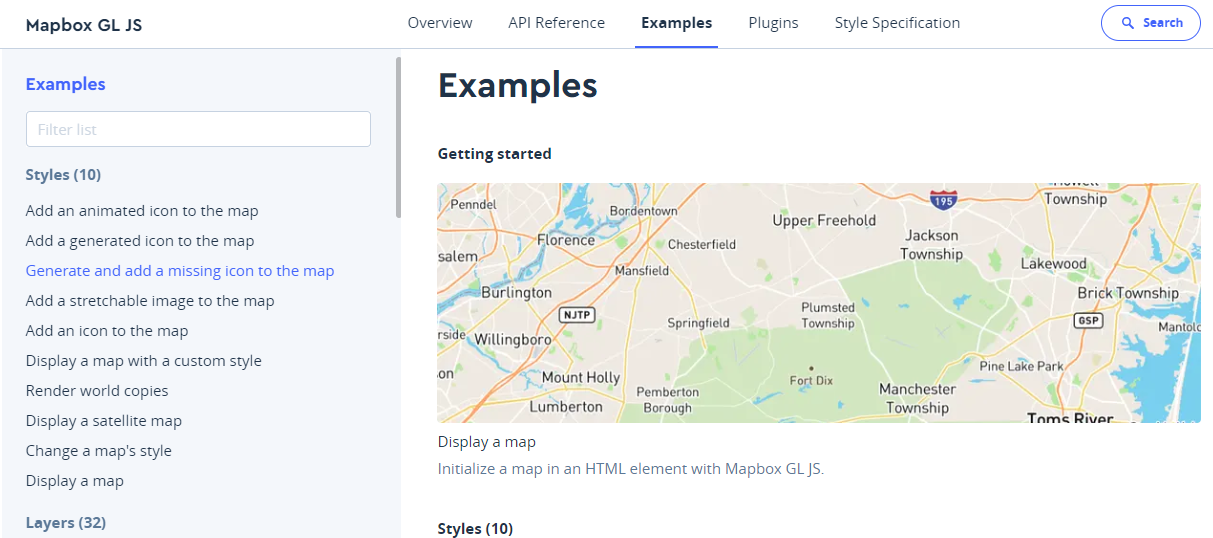This screenshot has width=1213, height=538.
Task: Open Add a generated icon to the map
Action: pos(140,241)
